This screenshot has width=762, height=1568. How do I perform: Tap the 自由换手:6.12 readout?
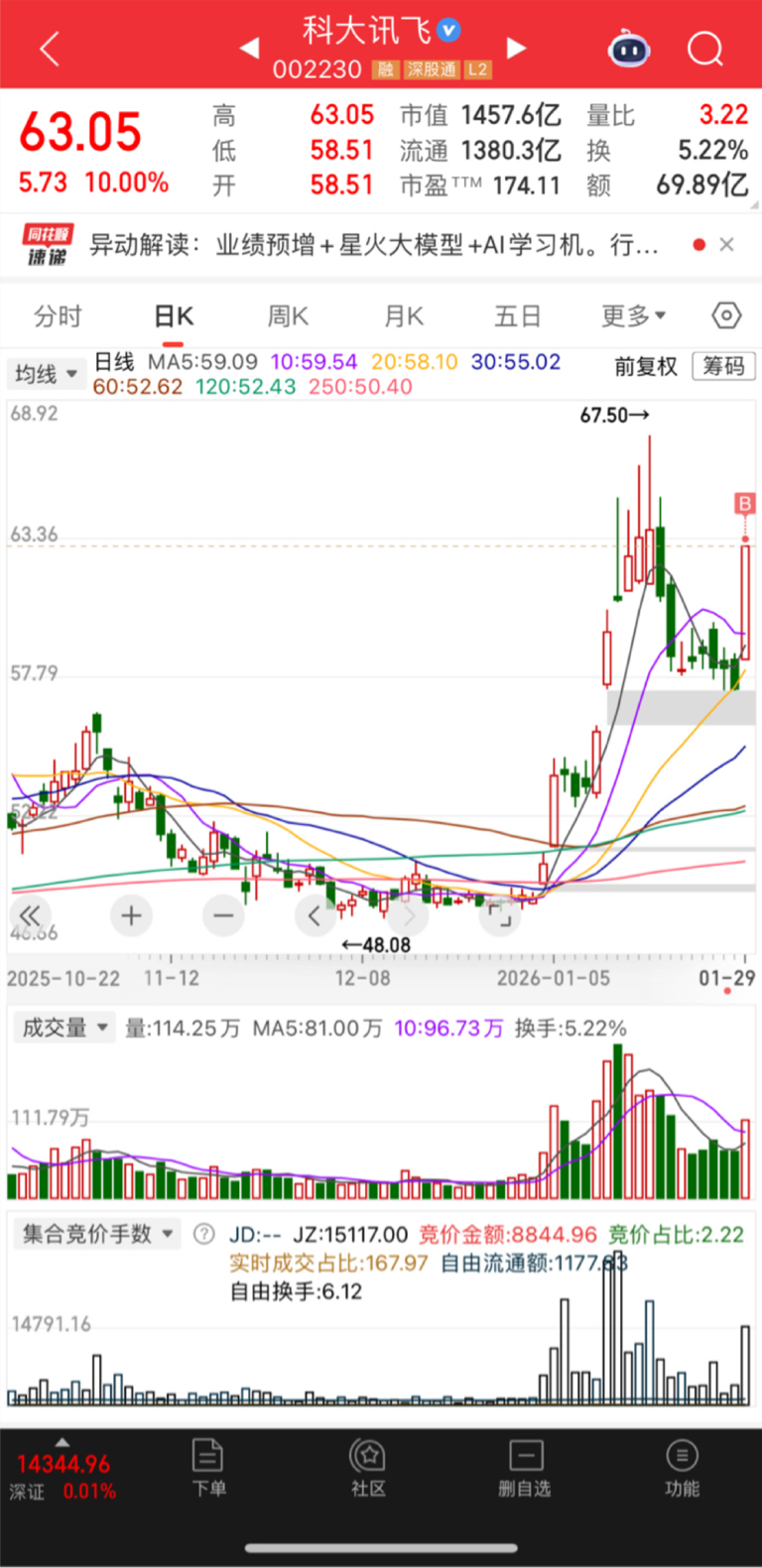296,1291
